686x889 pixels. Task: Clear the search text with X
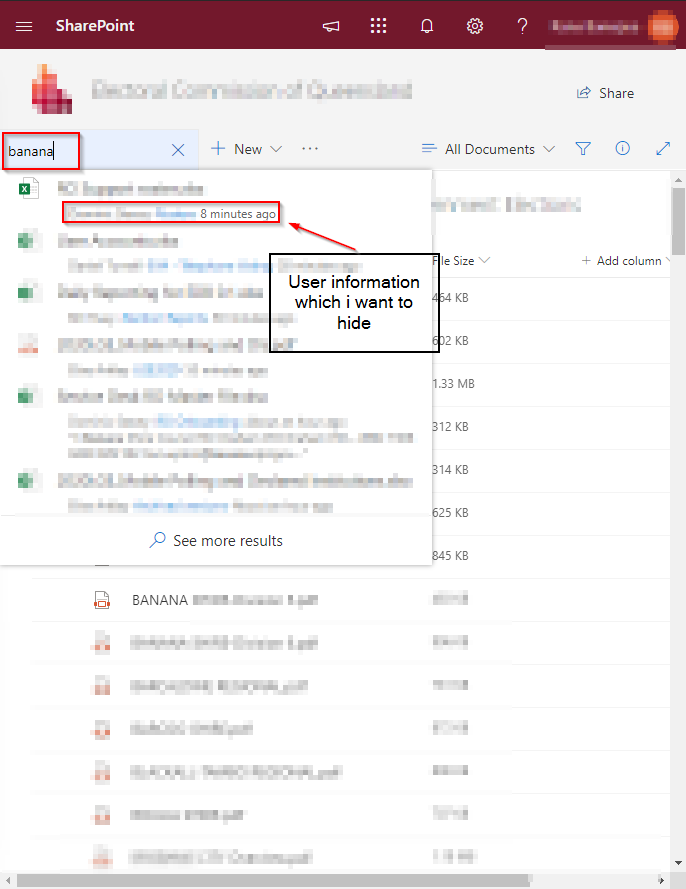pos(178,150)
